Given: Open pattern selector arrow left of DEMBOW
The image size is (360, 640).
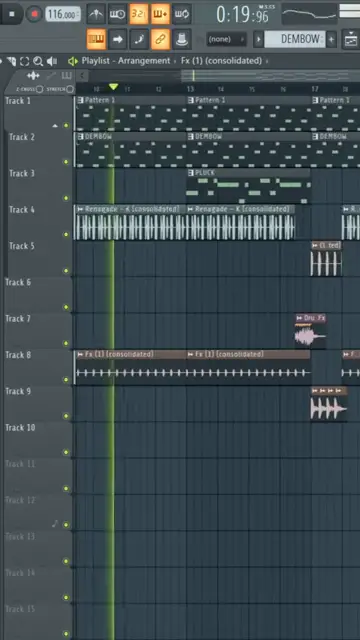Looking at the screenshot, I should click(258, 40).
